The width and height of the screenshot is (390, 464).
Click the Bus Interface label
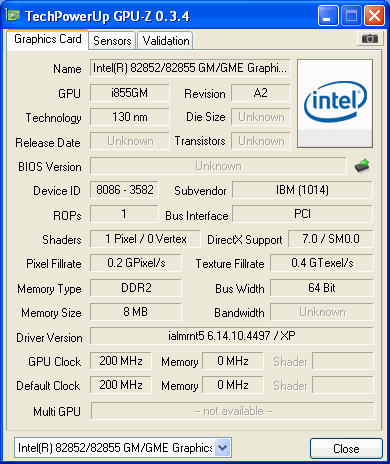[197, 216]
